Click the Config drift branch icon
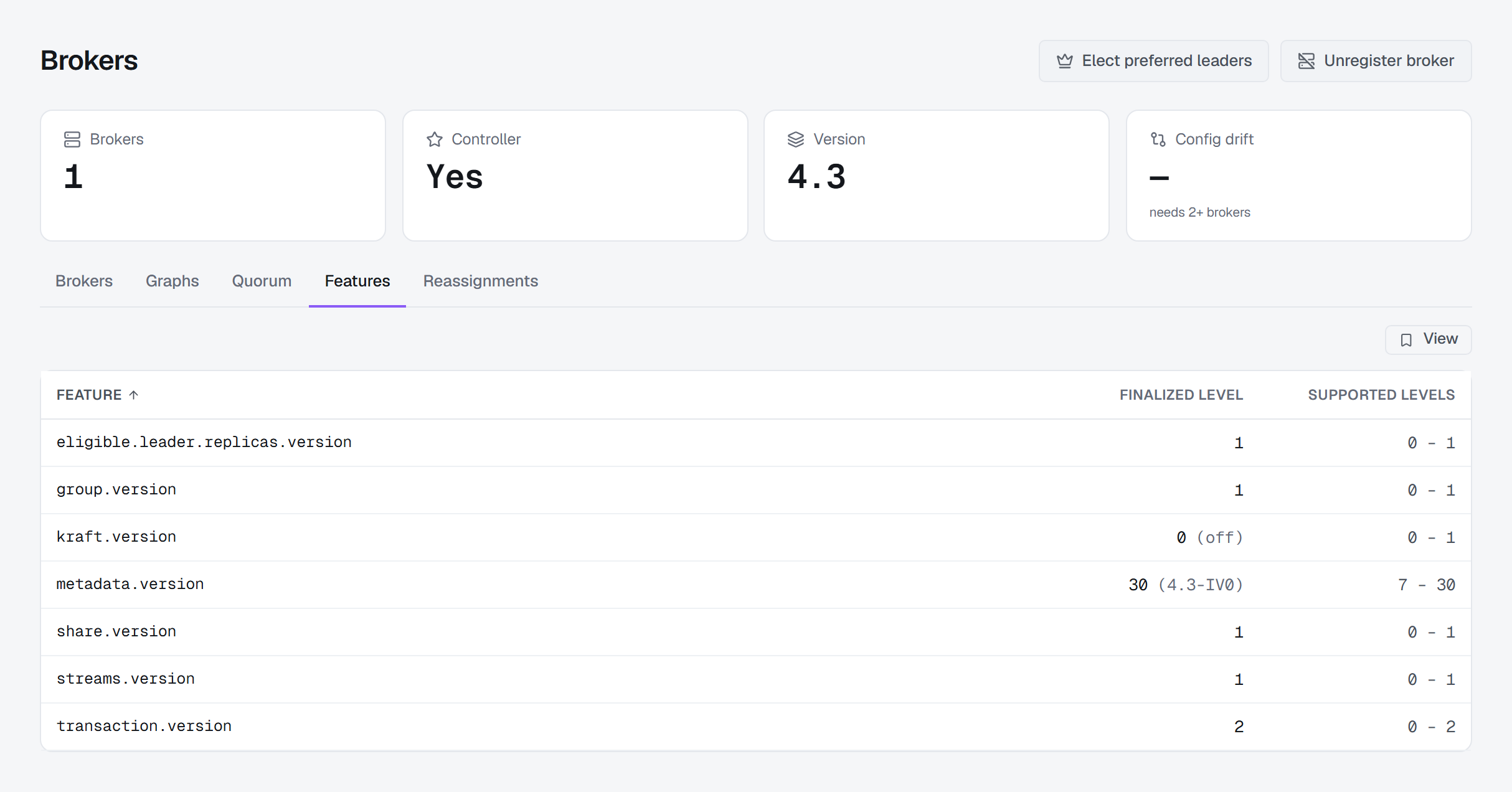This screenshot has width=1512, height=792. coord(1158,139)
